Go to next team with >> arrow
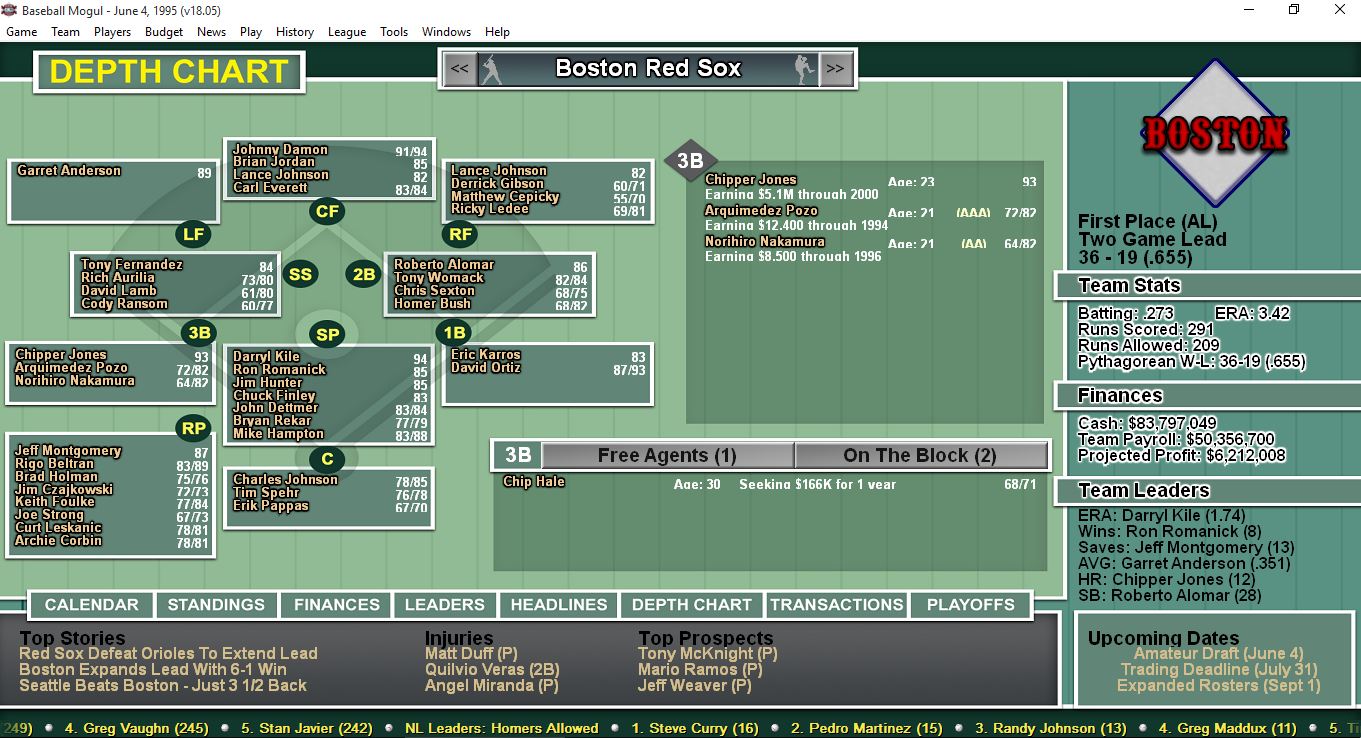 [835, 69]
